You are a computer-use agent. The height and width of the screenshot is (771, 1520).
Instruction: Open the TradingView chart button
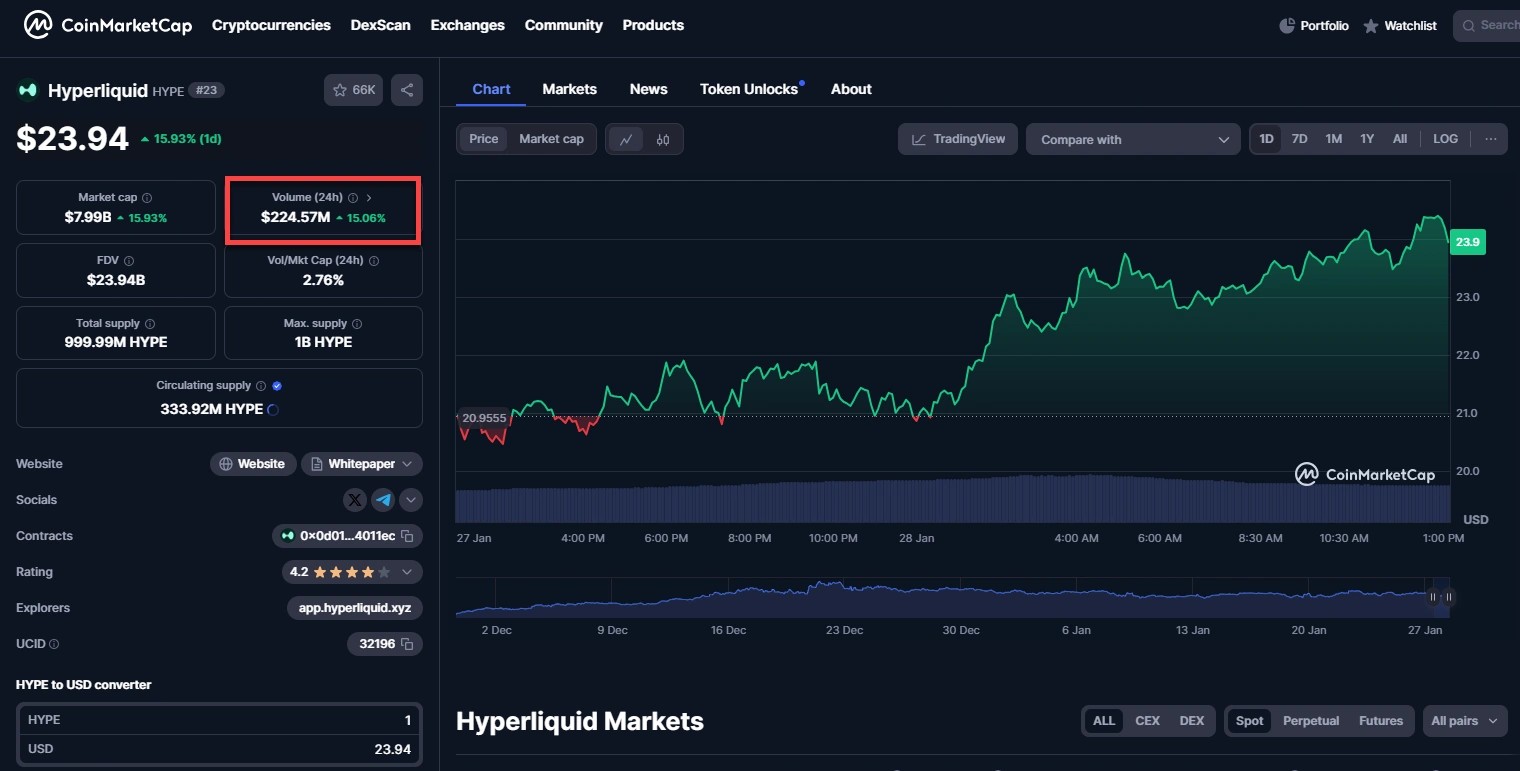[x=958, y=139]
